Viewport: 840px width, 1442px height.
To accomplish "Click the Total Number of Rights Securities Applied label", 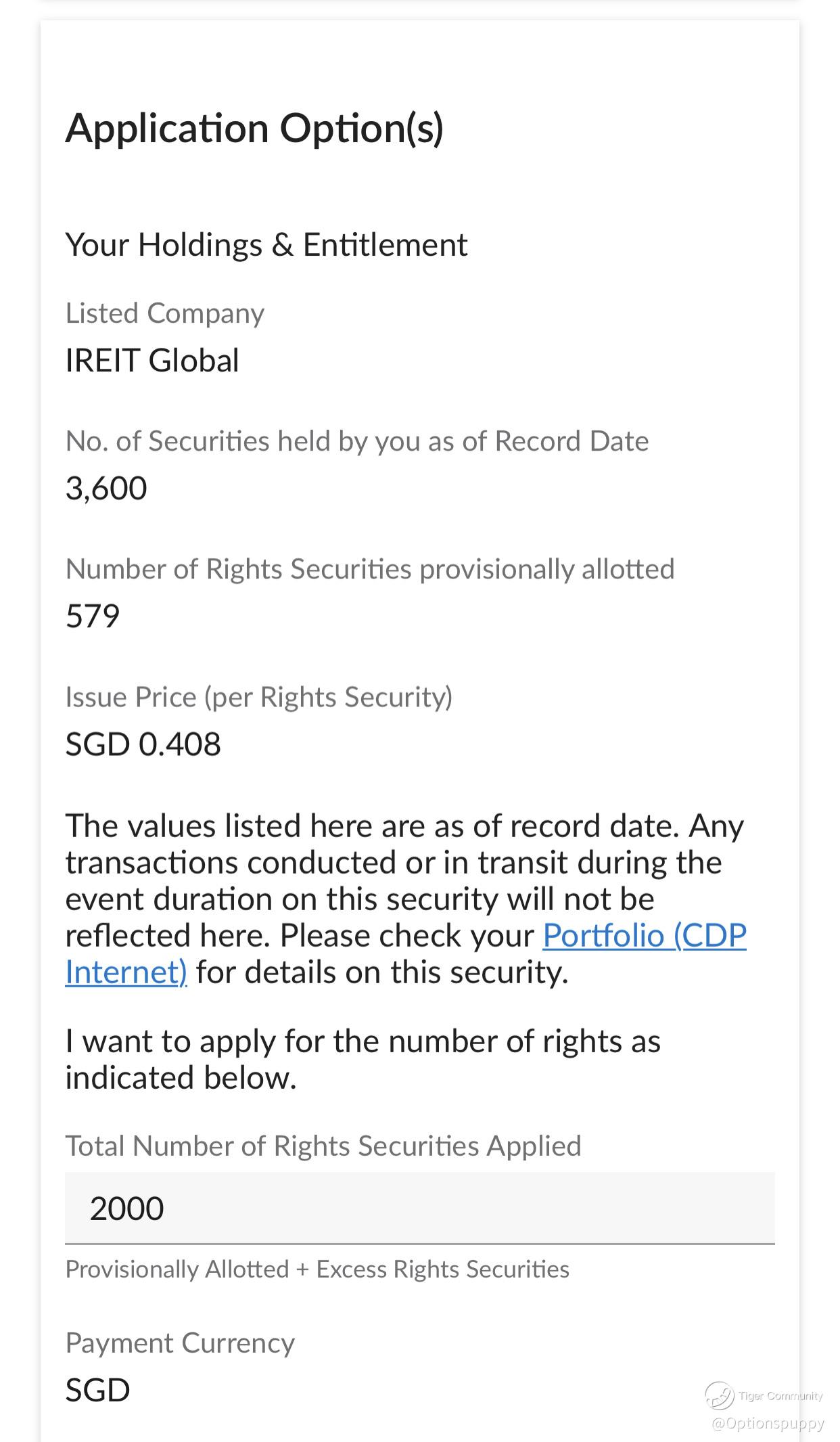I will pyautogui.click(x=323, y=1146).
